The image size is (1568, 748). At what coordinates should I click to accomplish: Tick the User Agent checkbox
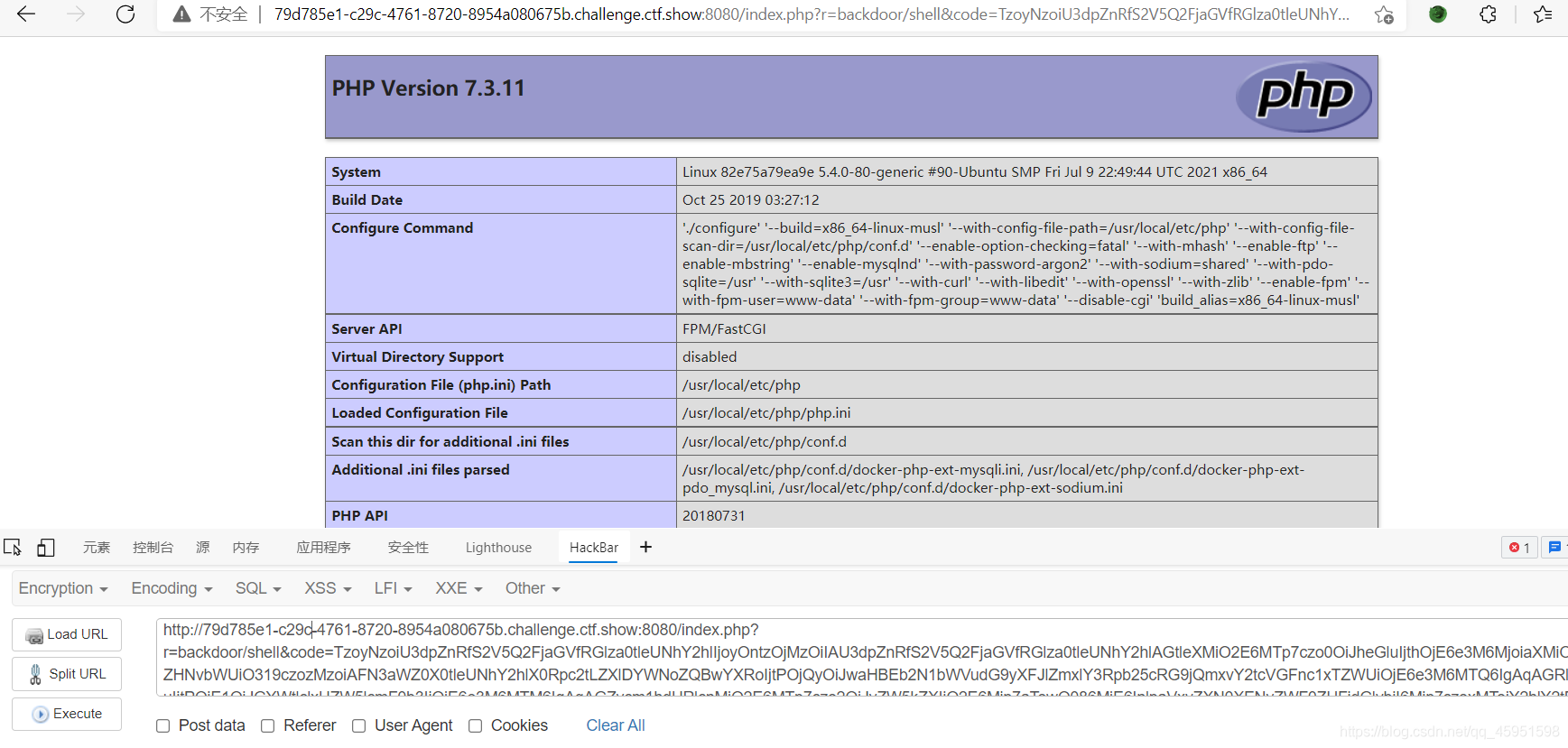coord(359,725)
